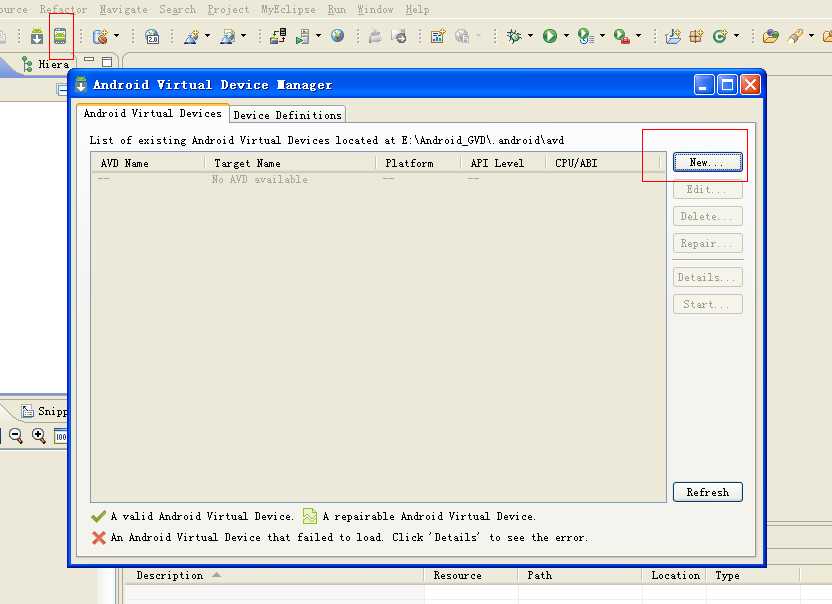Screen dimensions: 832x604
Task: Open the Project menu
Action: [228, 10]
